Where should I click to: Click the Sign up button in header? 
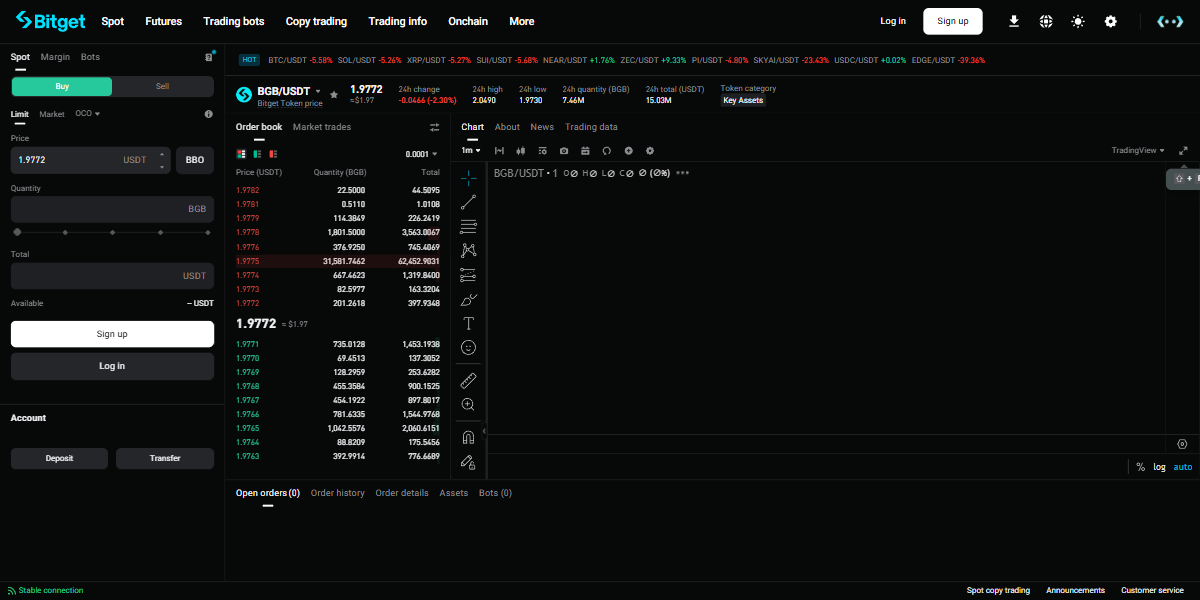pos(953,21)
